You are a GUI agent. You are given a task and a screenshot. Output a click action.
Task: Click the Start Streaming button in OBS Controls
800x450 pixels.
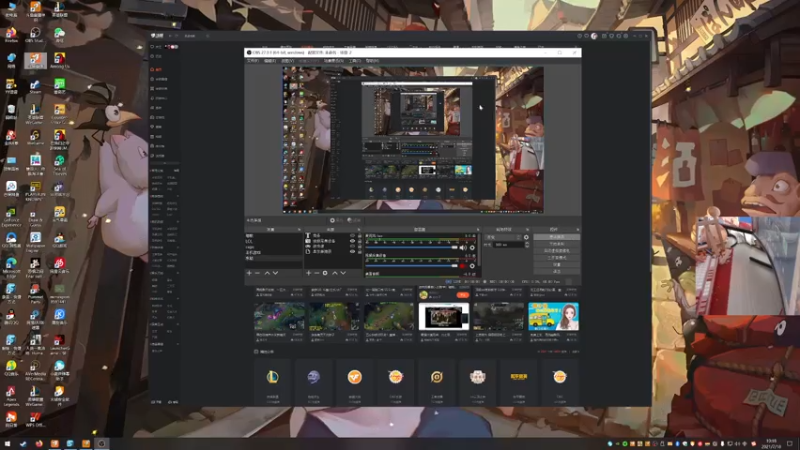pos(556,237)
